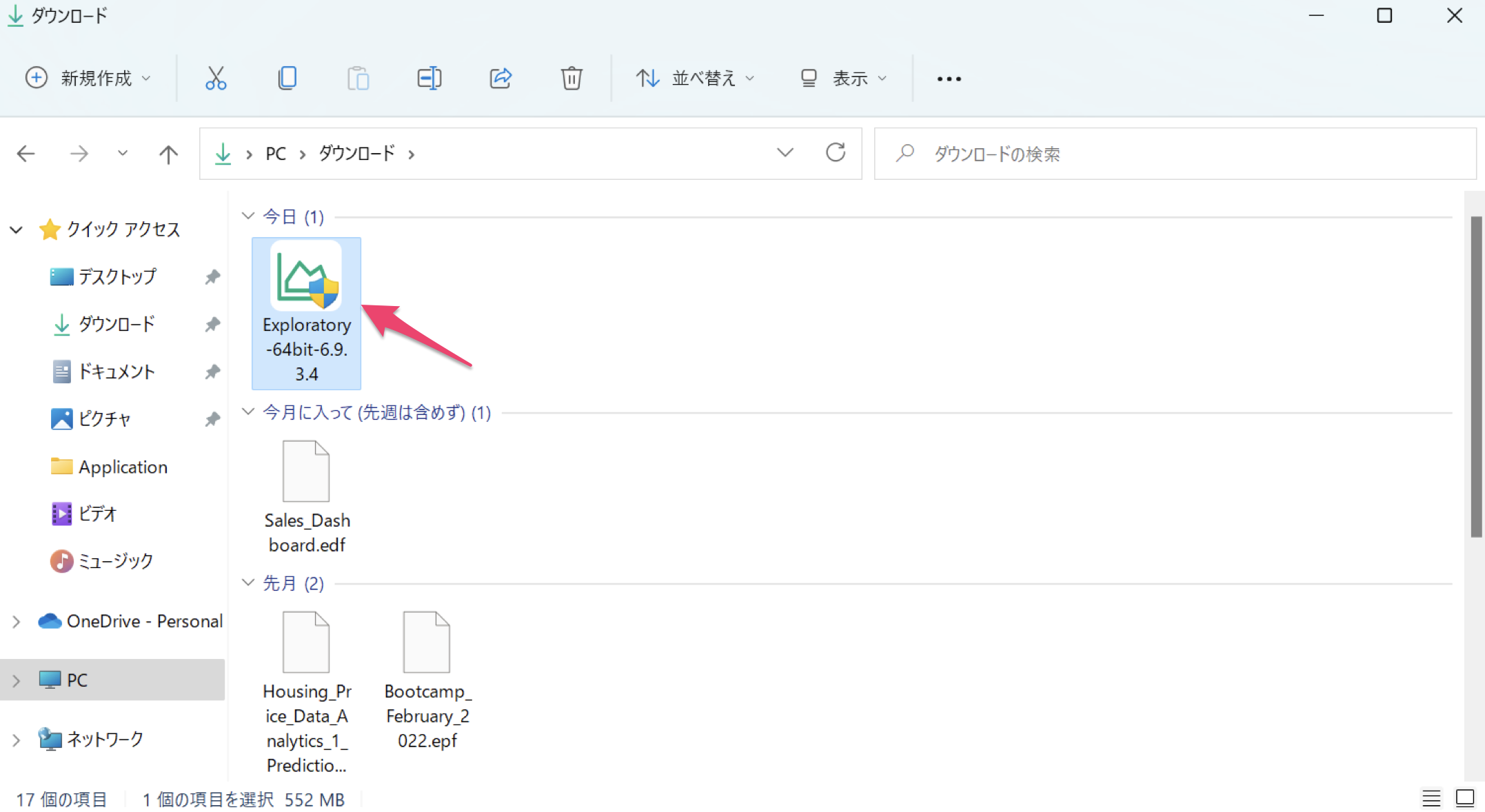Click PC in the breadcrumb path

pos(276,154)
